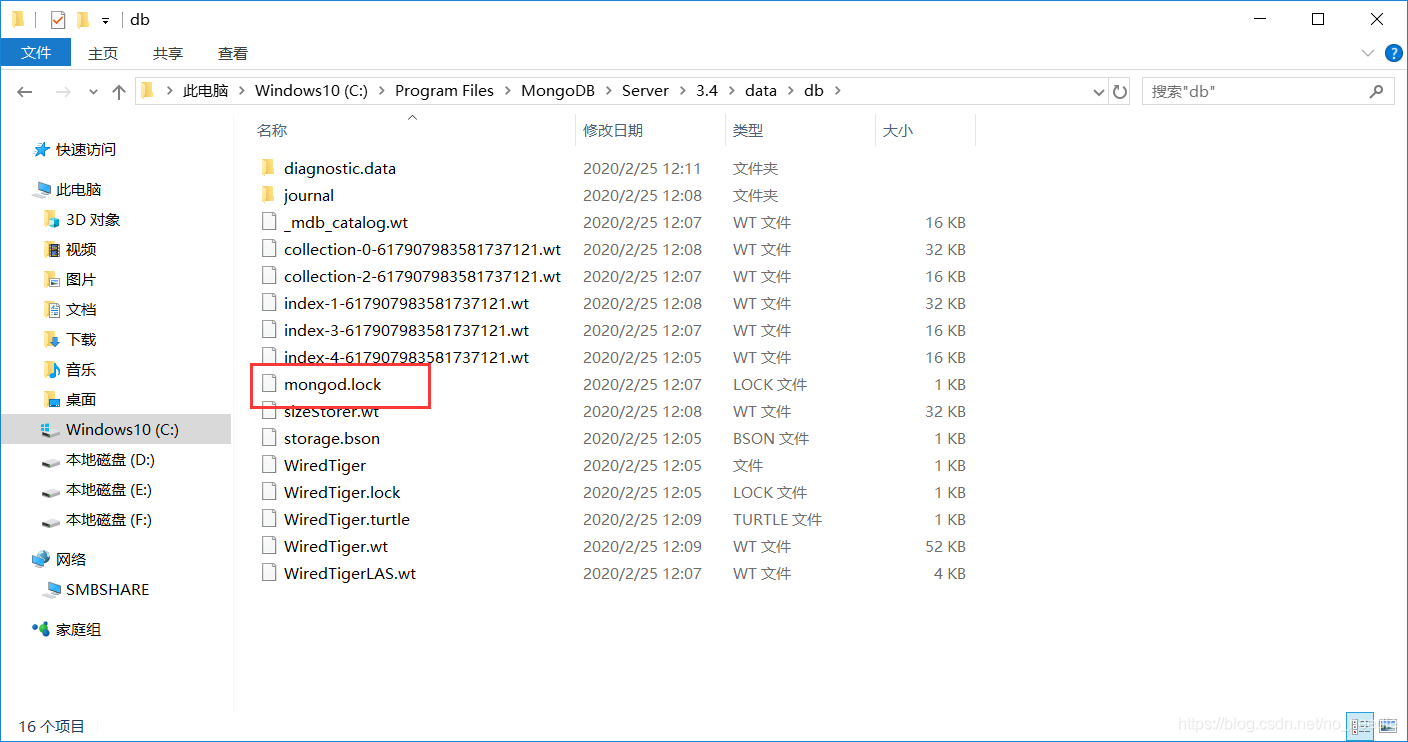Sort files by the 名称 column header
The image size is (1408, 742).
tap(271, 129)
